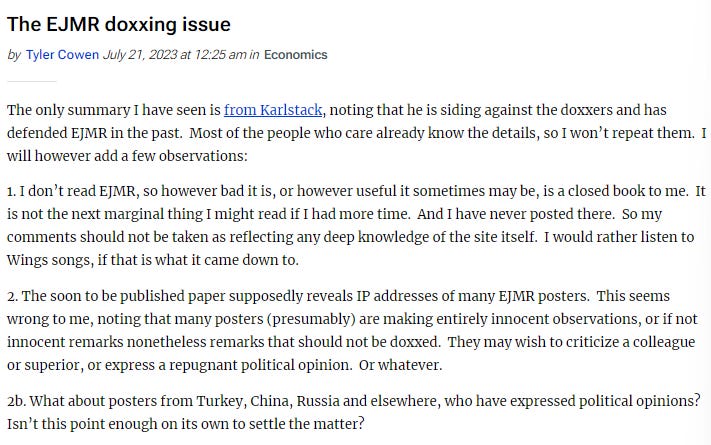This screenshot has height=445, width=711.
Task: Click paragraph 2b about Turkey, China, Russia
Action: [354, 412]
